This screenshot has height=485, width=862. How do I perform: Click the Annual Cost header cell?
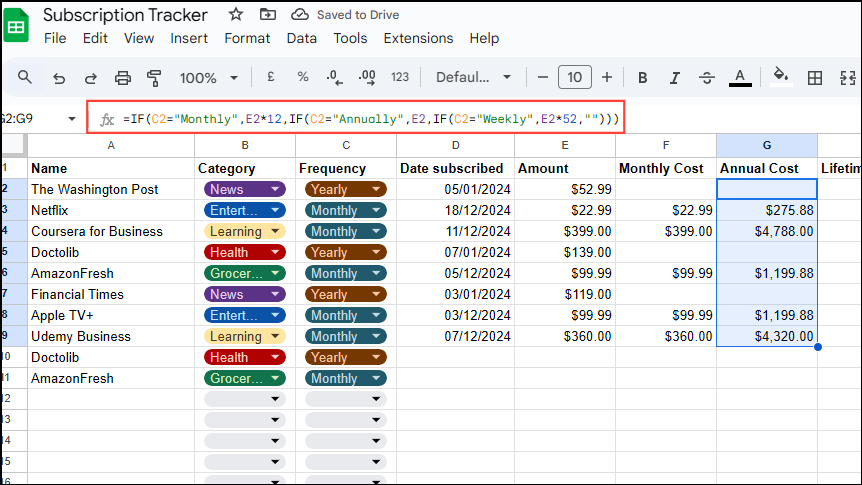(767, 168)
